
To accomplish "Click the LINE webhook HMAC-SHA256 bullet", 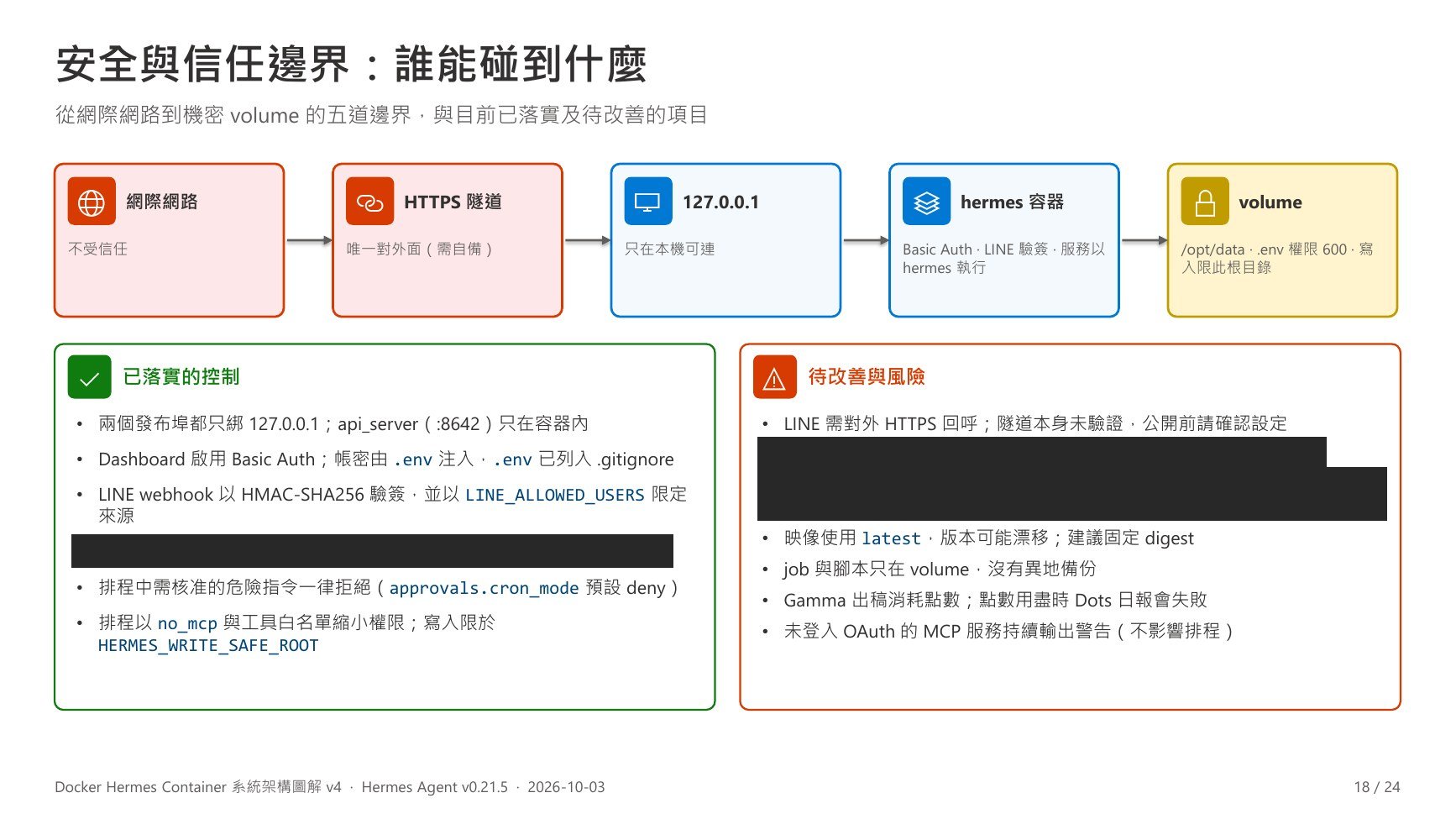I will pyautogui.click(x=392, y=505).
